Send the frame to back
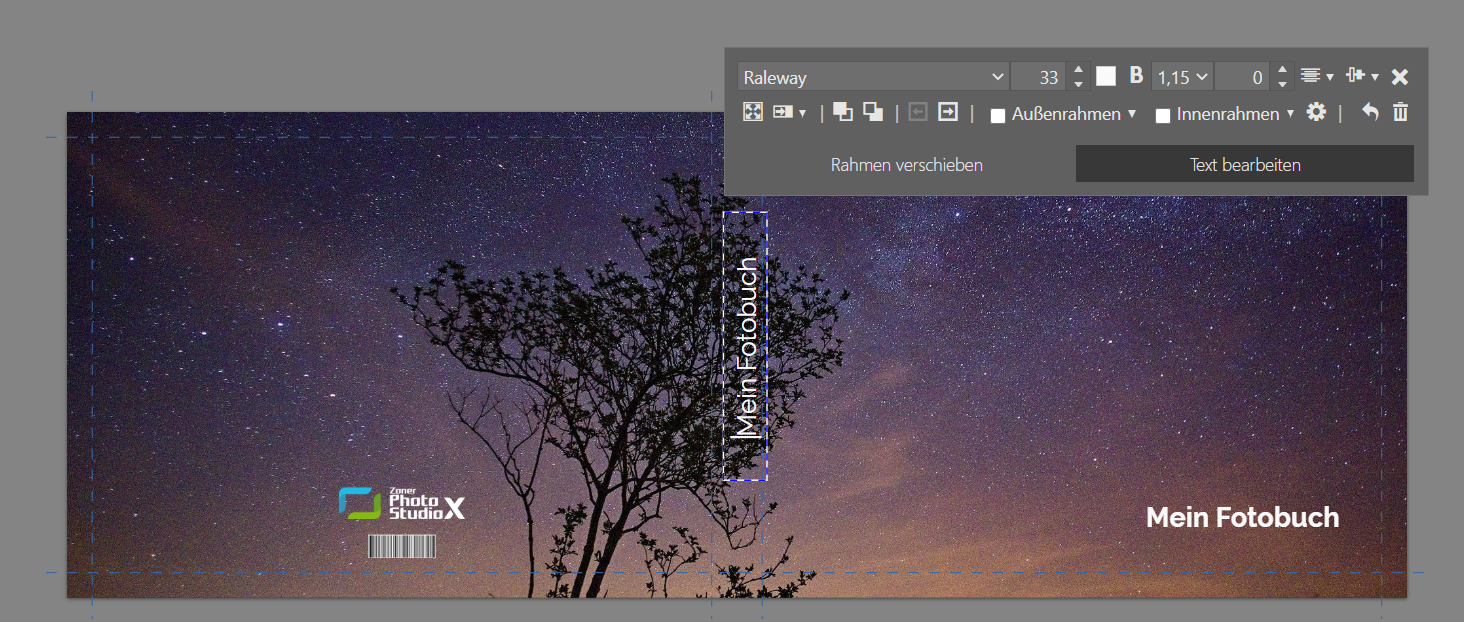The image size is (1464, 622). click(x=873, y=112)
